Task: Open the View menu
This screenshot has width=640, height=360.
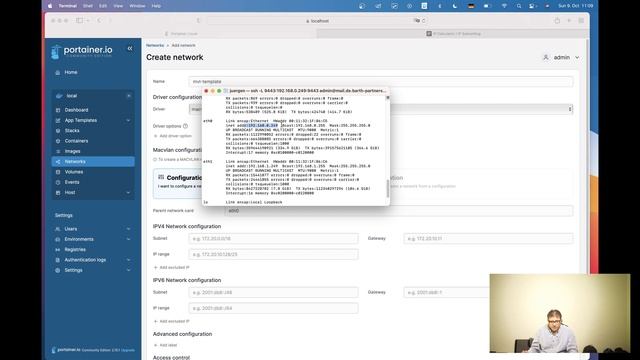Action: point(118,6)
